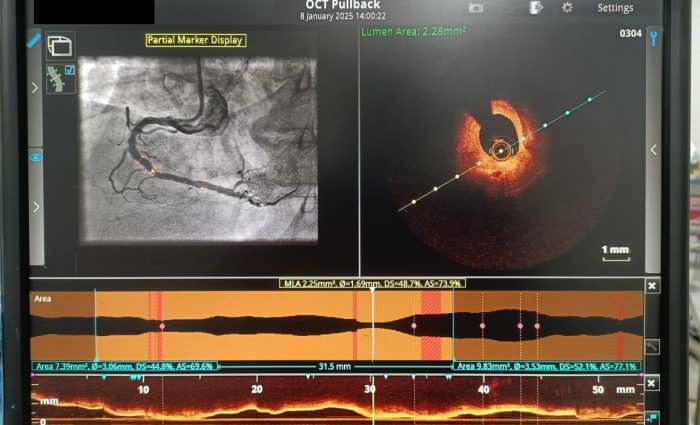This screenshot has width=700, height=425.
Task: Click the Partial Marker Display label
Action: (x=195, y=40)
